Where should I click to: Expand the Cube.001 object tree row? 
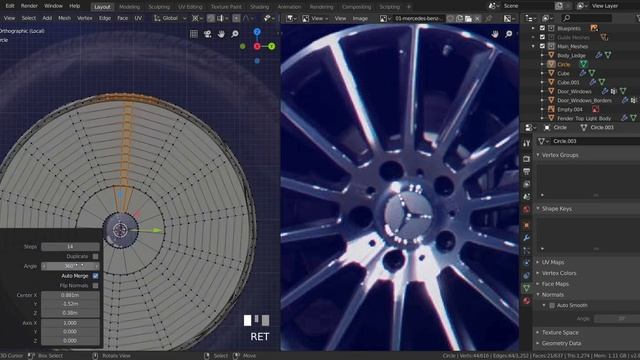coord(542,82)
